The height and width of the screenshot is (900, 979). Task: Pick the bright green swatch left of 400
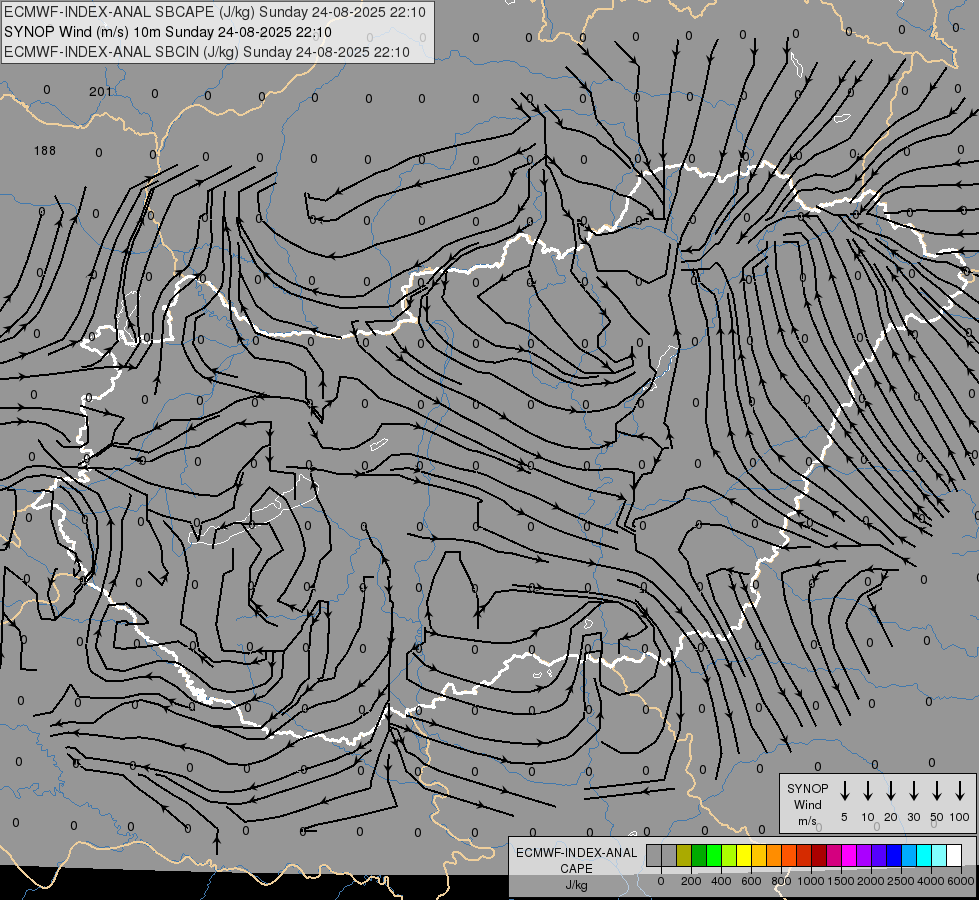click(714, 855)
